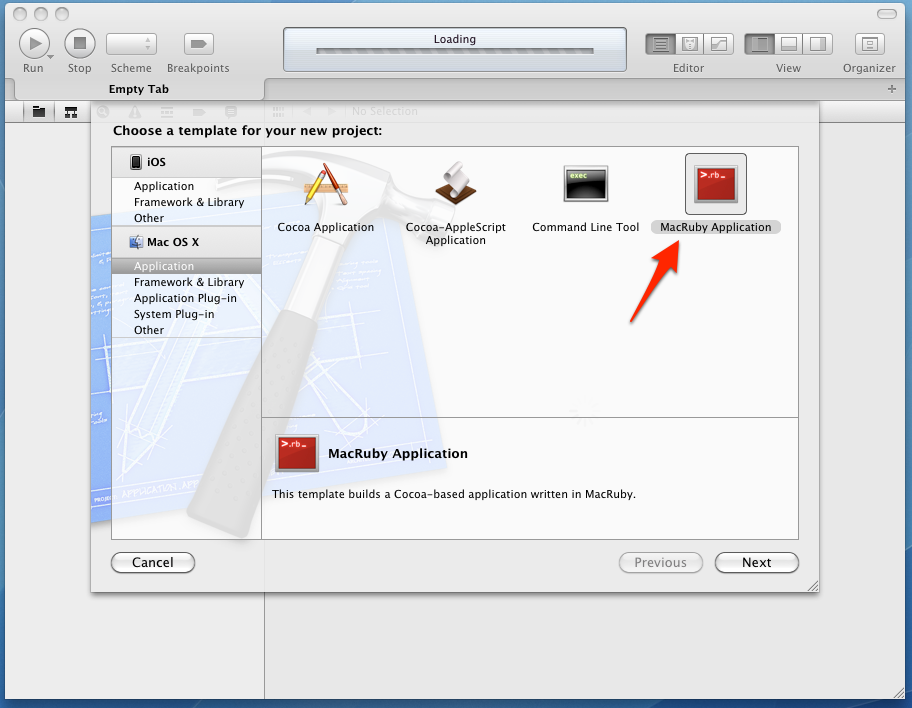Select Framework & Library under Mac OS X

click(189, 282)
